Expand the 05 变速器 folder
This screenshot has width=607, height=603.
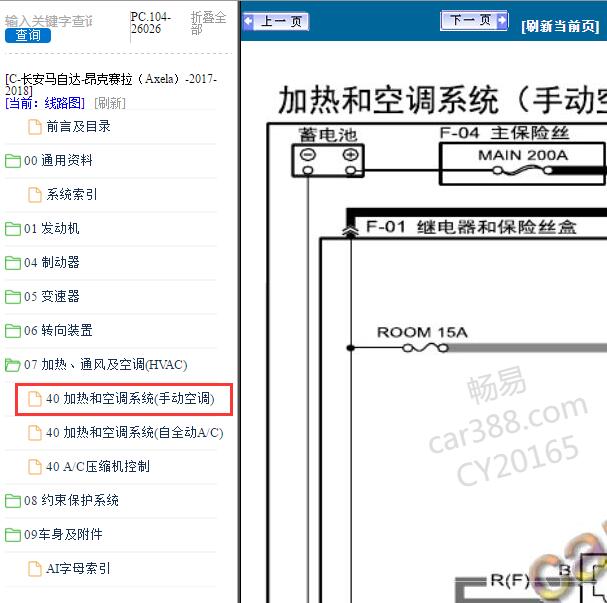tap(51, 297)
